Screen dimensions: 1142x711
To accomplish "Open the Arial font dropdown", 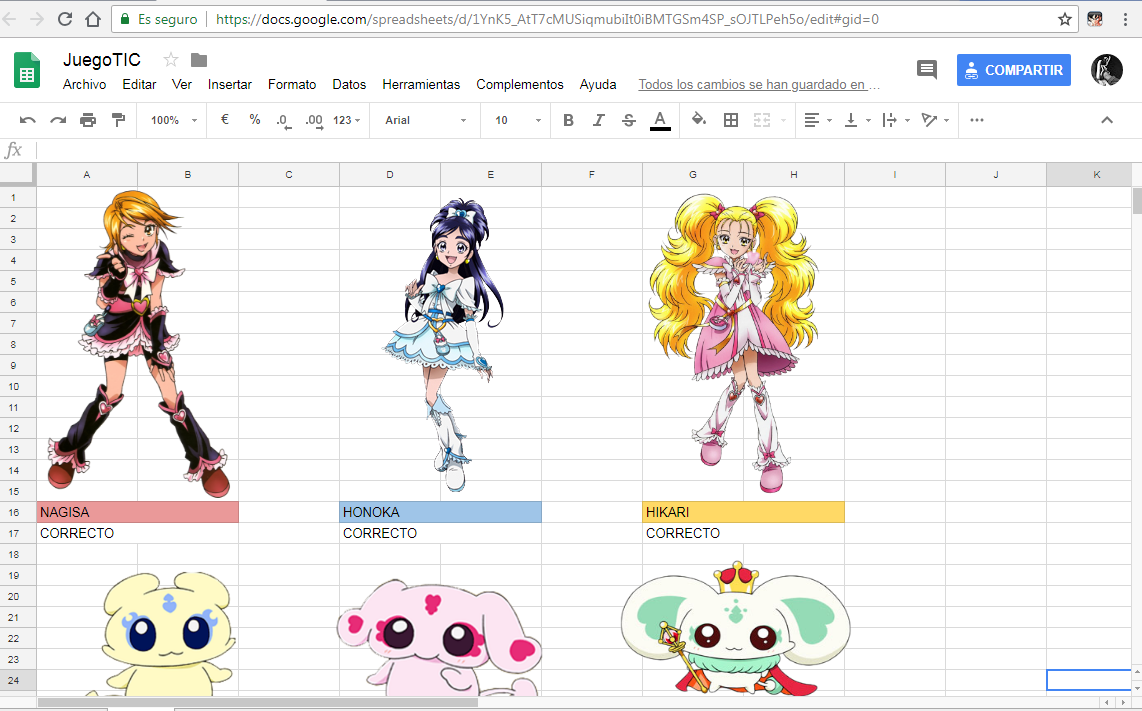I will tap(425, 120).
